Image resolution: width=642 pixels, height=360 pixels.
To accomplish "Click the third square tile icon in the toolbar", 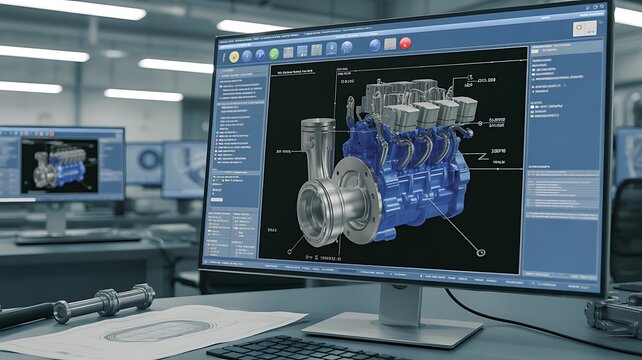I will (316, 50).
